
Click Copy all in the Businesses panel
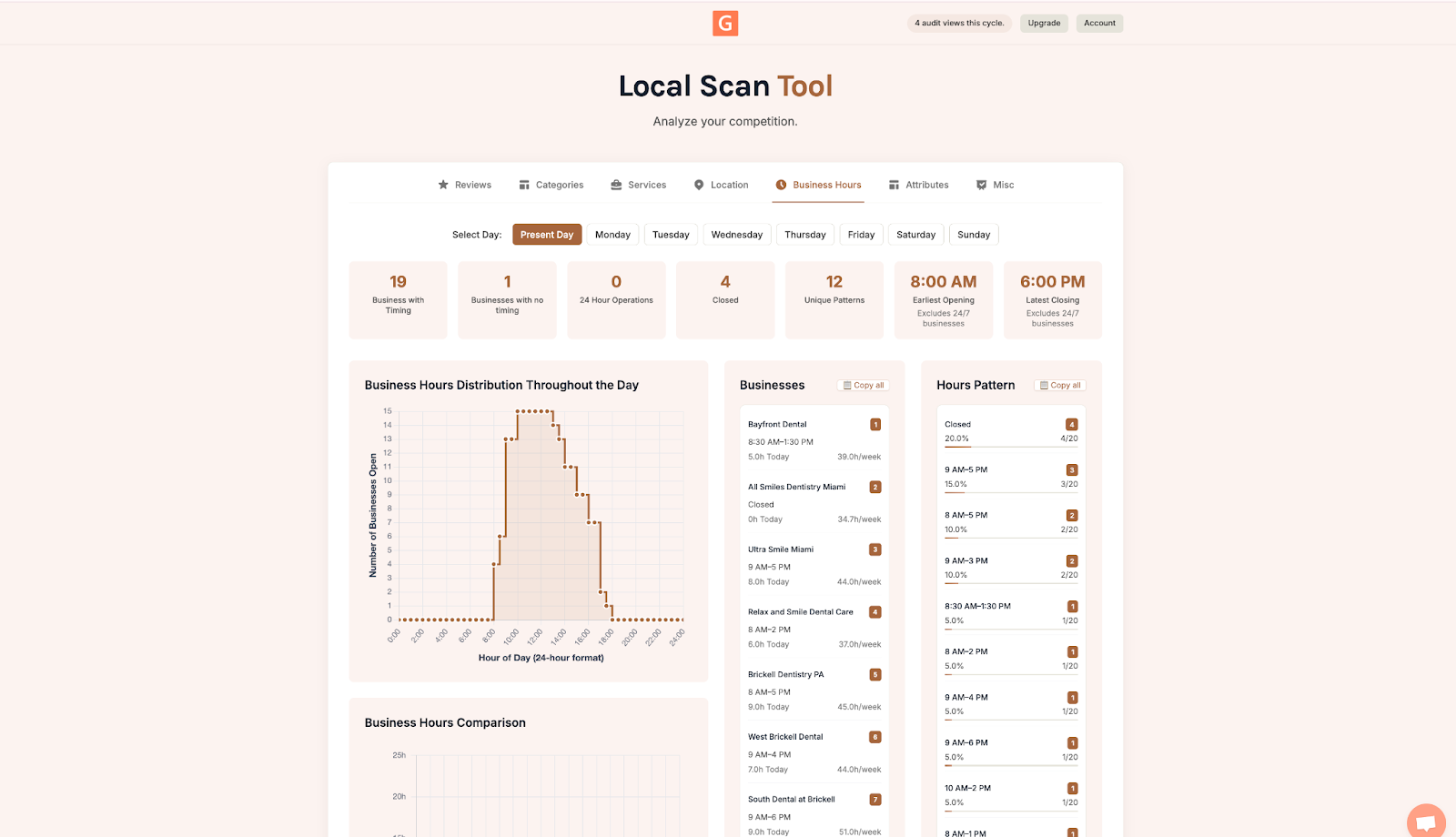[x=863, y=385]
